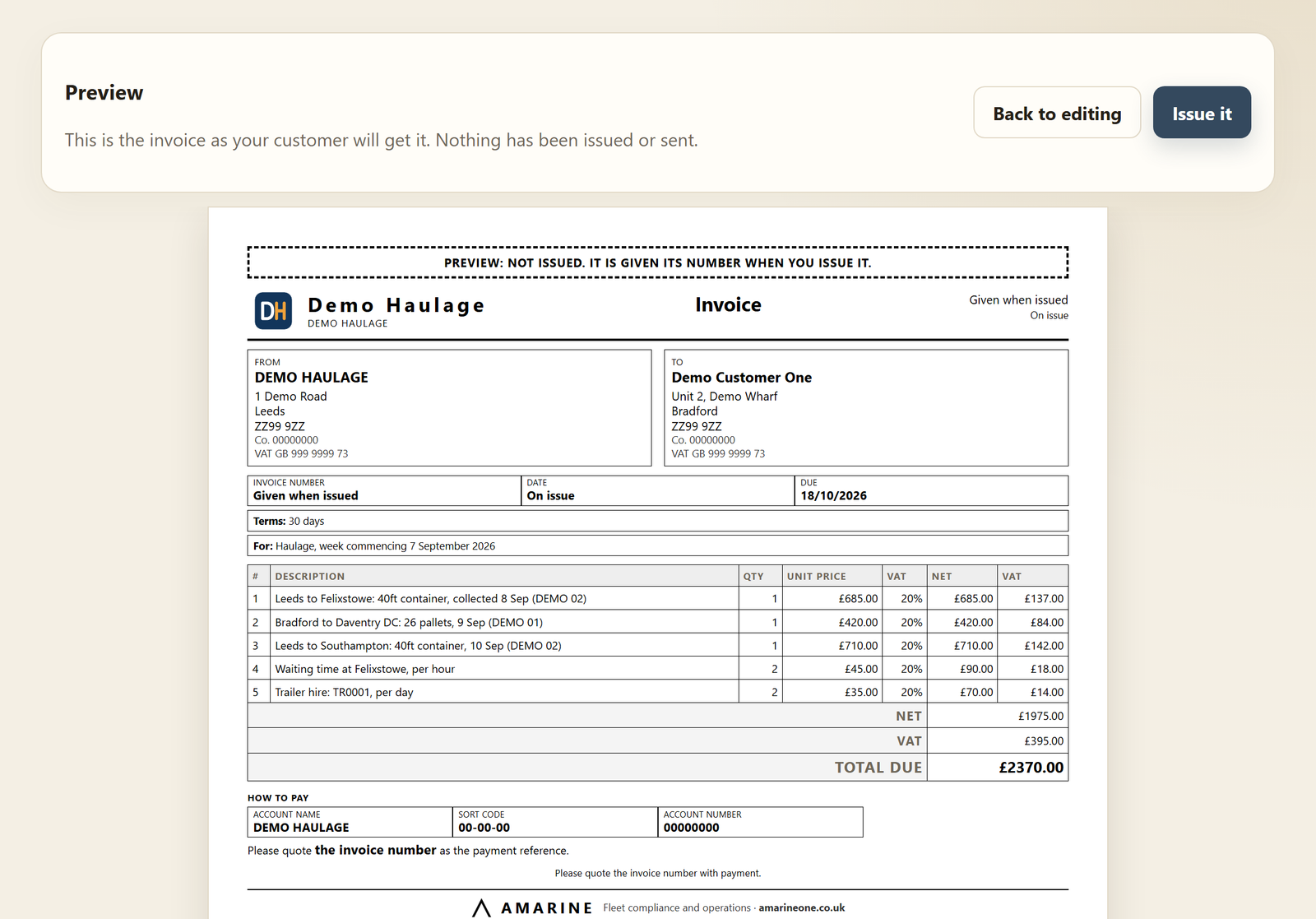Click the account number 00000000 in payment box

(691, 828)
